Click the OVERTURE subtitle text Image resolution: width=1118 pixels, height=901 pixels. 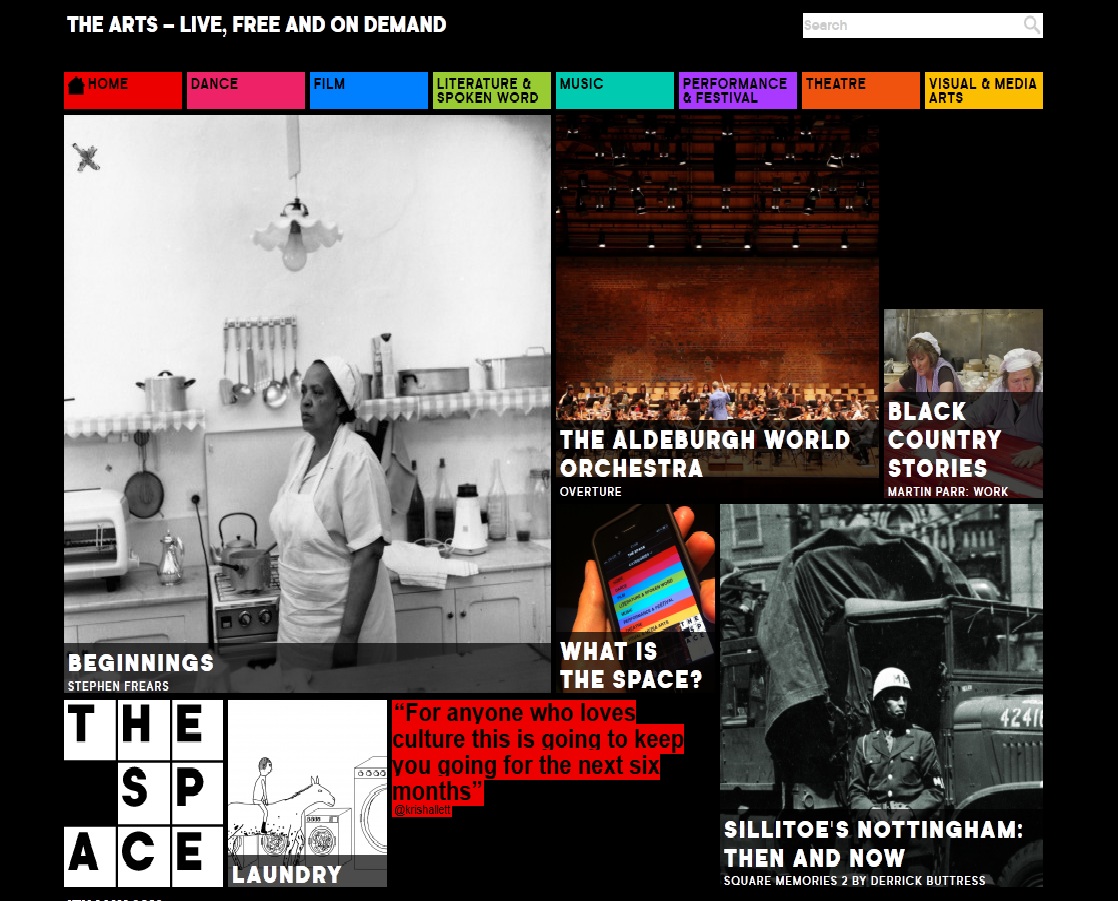590,492
